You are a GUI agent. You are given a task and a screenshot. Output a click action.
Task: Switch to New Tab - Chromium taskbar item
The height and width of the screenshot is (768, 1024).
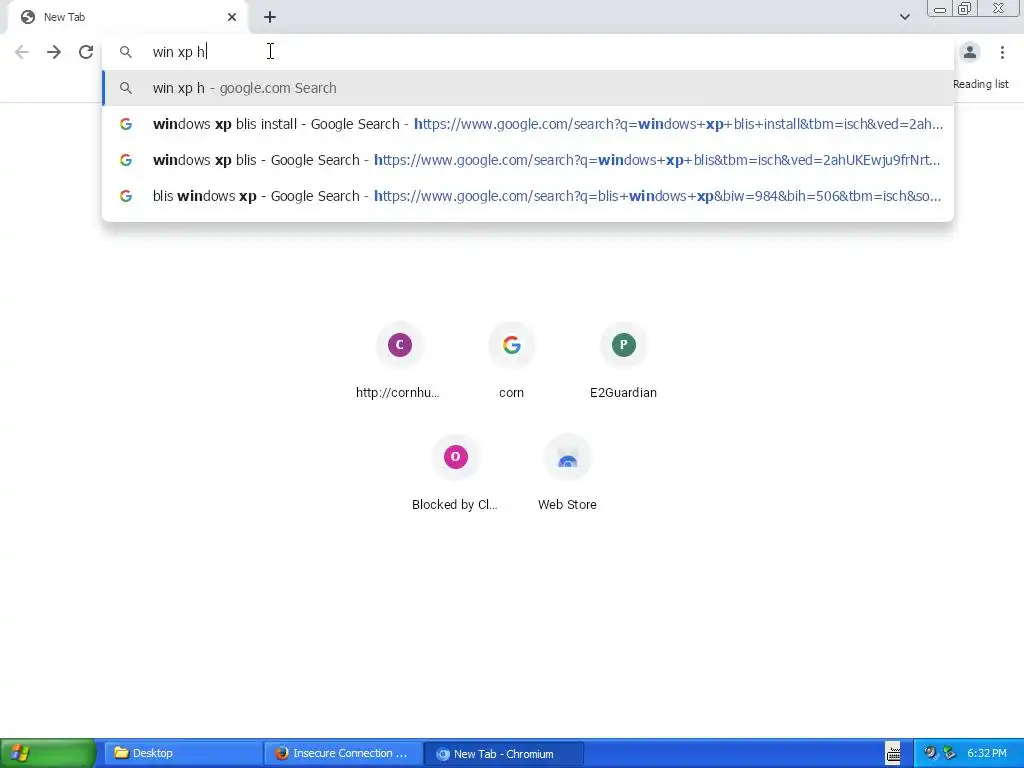(x=504, y=754)
